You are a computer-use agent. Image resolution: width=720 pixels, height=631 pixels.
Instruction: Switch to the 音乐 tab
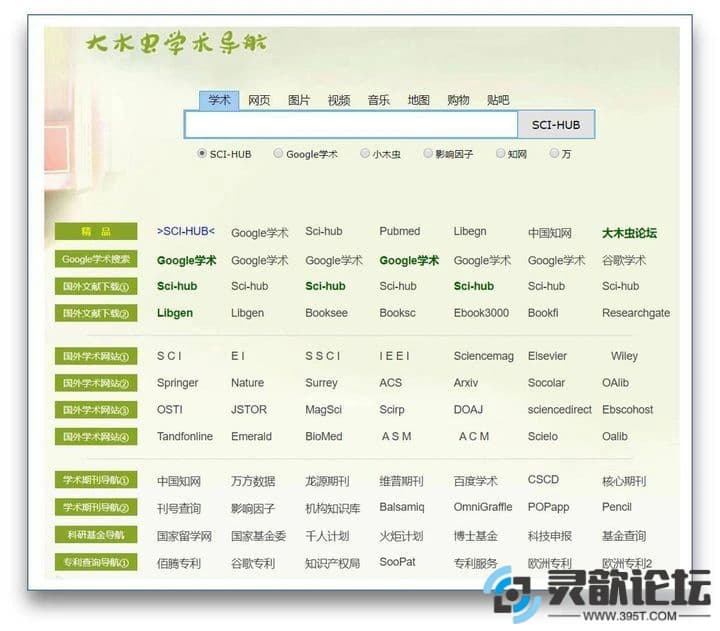[x=378, y=100]
